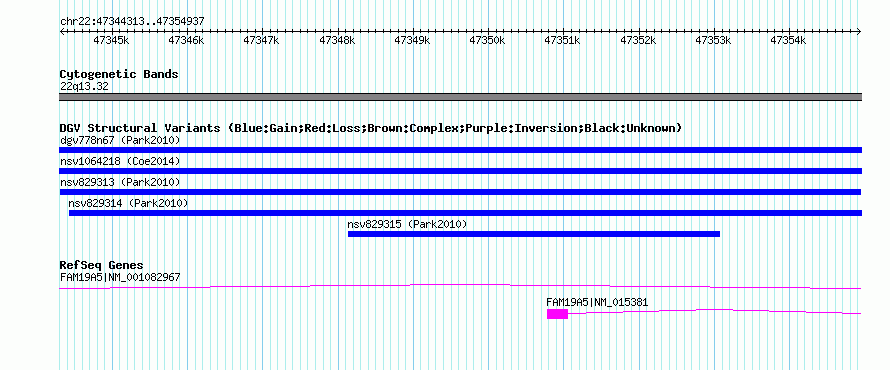Click the right arrowhead of the ruler
This screenshot has width=890, height=370.
[859, 32]
